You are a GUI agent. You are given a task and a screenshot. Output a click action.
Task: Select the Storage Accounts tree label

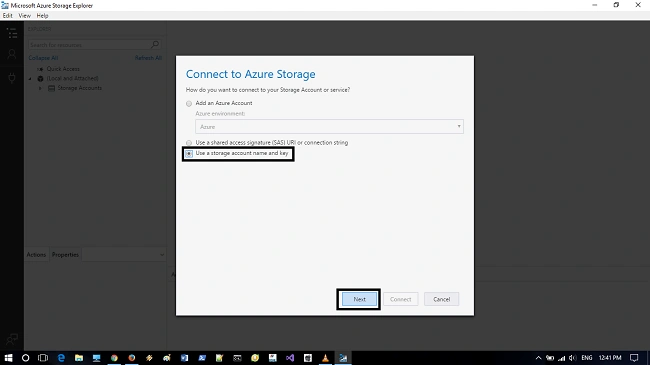(x=80, y=88)
